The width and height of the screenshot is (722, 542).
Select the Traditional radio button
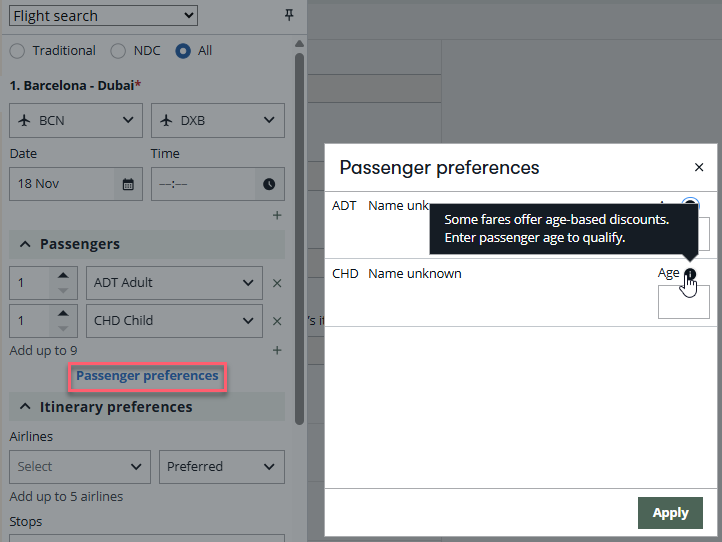click(17, 51)
